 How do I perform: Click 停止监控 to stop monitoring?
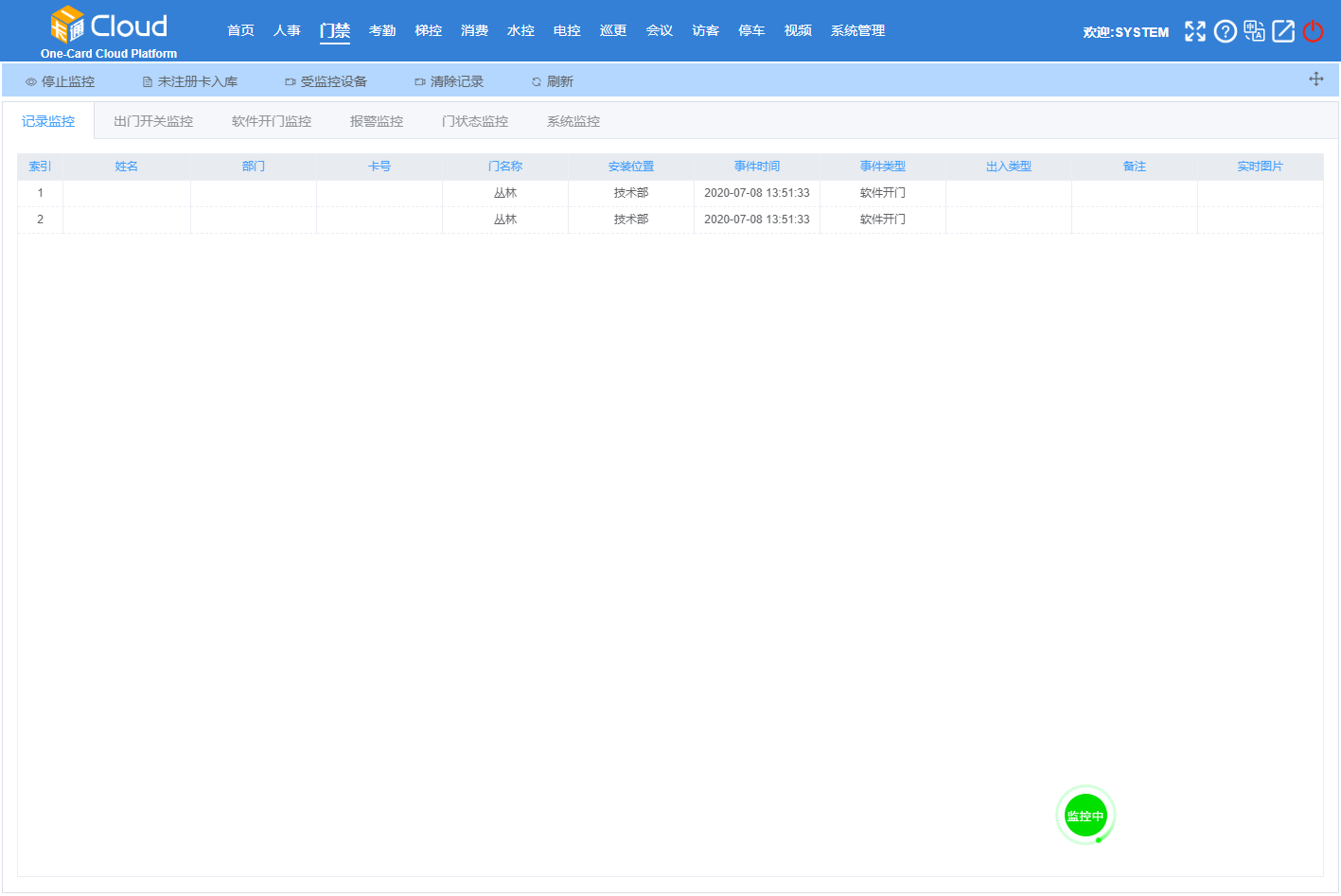(x=61, y=82)
